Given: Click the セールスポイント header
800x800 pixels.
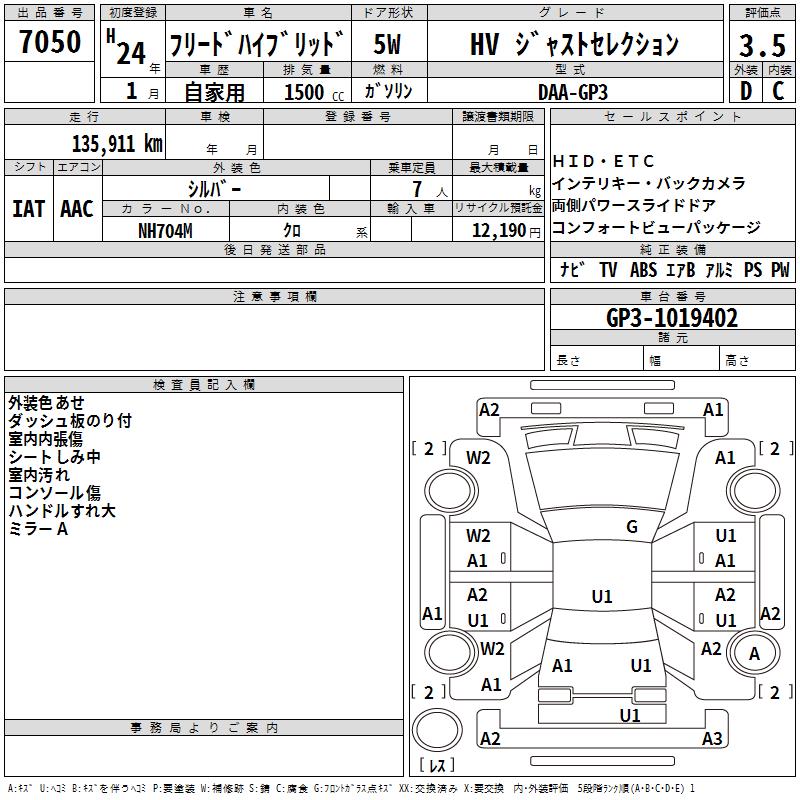Looking at the screenshot, I should [672, 117].
